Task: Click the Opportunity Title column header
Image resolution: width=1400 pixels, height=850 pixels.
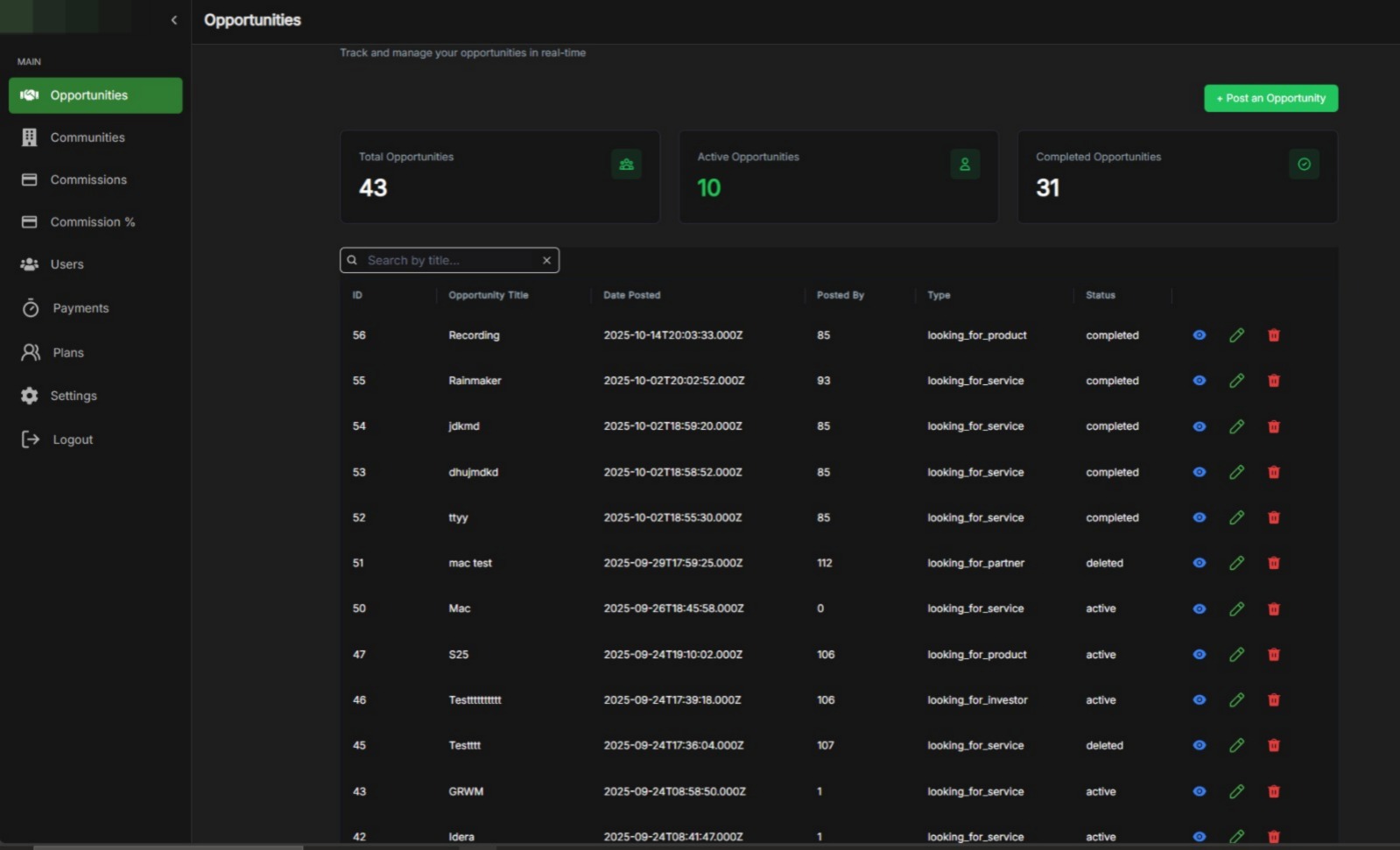Action: coord(489,295)
